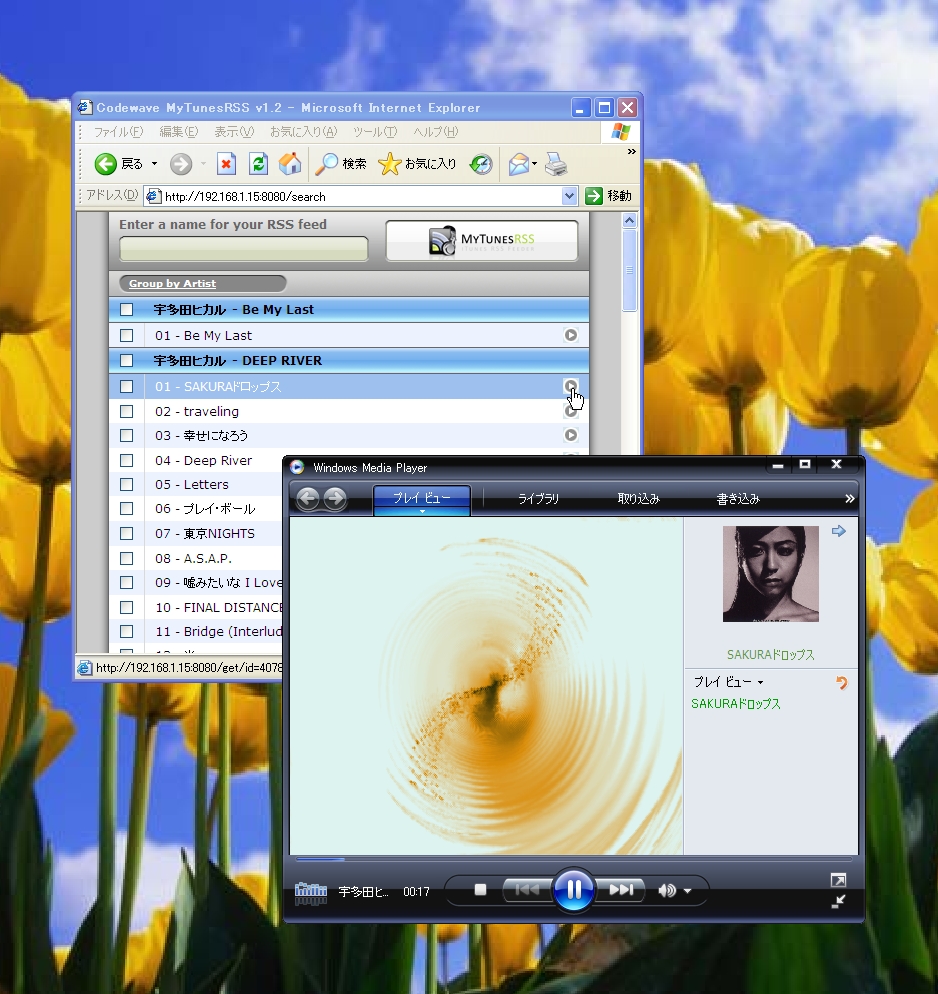Check the 宇多田ヒカル - DEEP RIVER album checkbox
Screen dimensions: 938x994
point(127,360)
